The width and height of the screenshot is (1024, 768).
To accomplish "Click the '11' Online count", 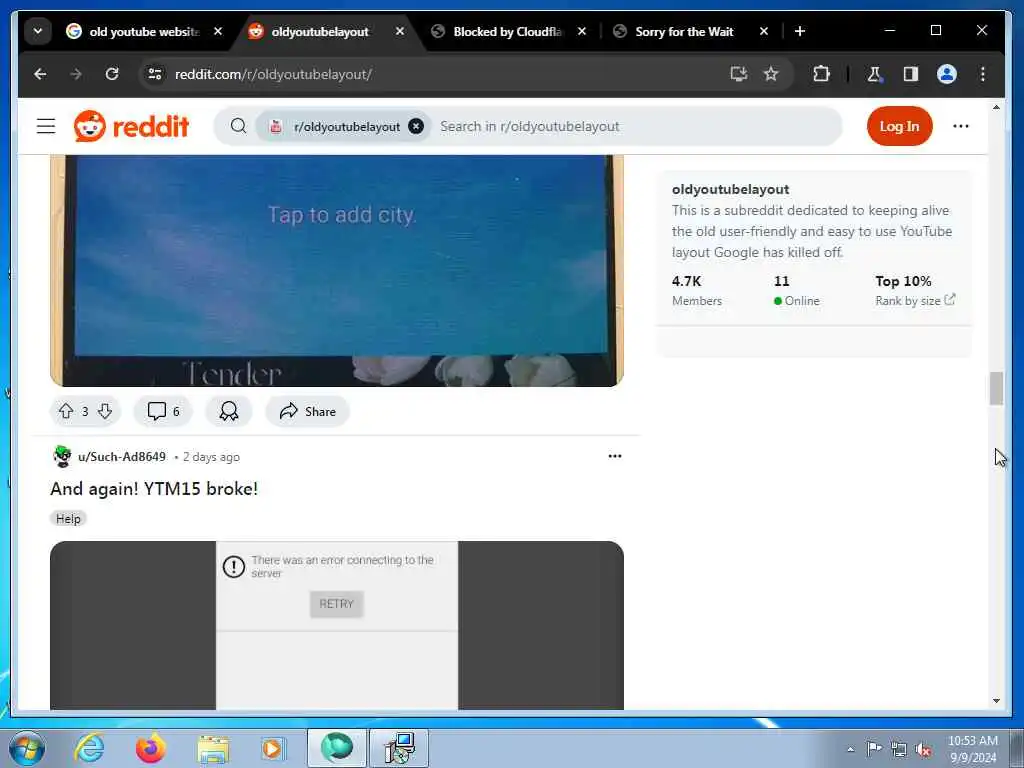I will click(x=782, y=281).
